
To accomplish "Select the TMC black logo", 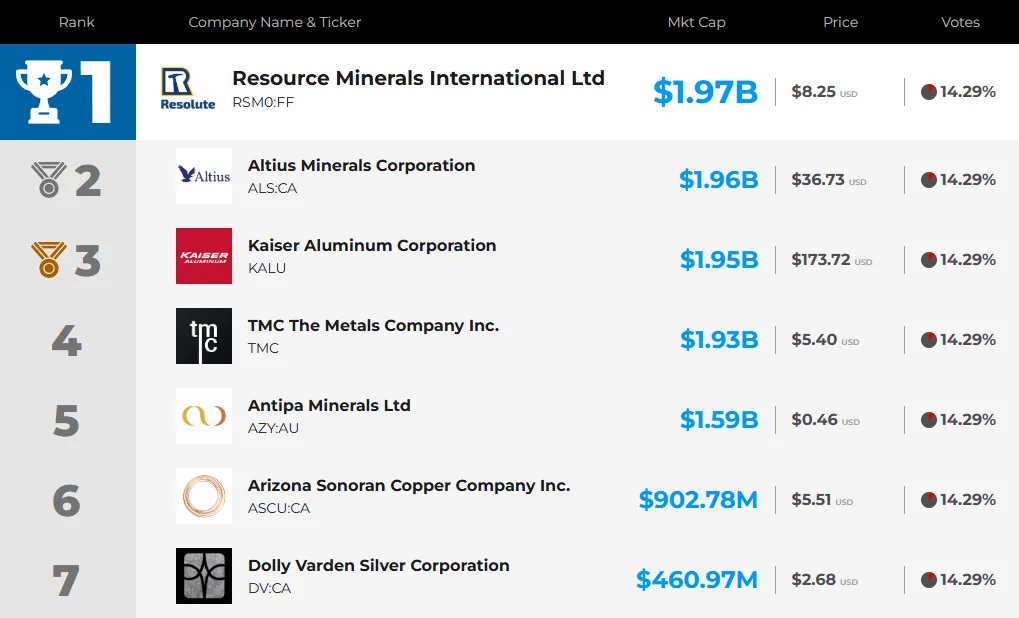I will tap(203, 336).
